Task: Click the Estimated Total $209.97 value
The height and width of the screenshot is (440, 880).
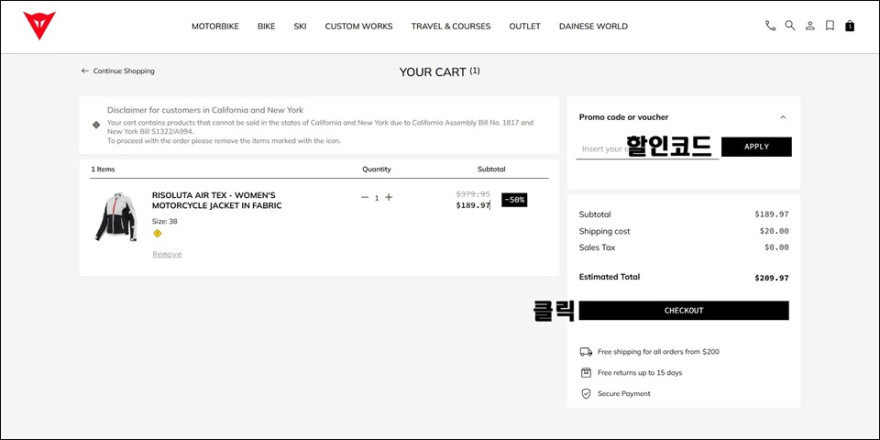Action: coord(772,278)
